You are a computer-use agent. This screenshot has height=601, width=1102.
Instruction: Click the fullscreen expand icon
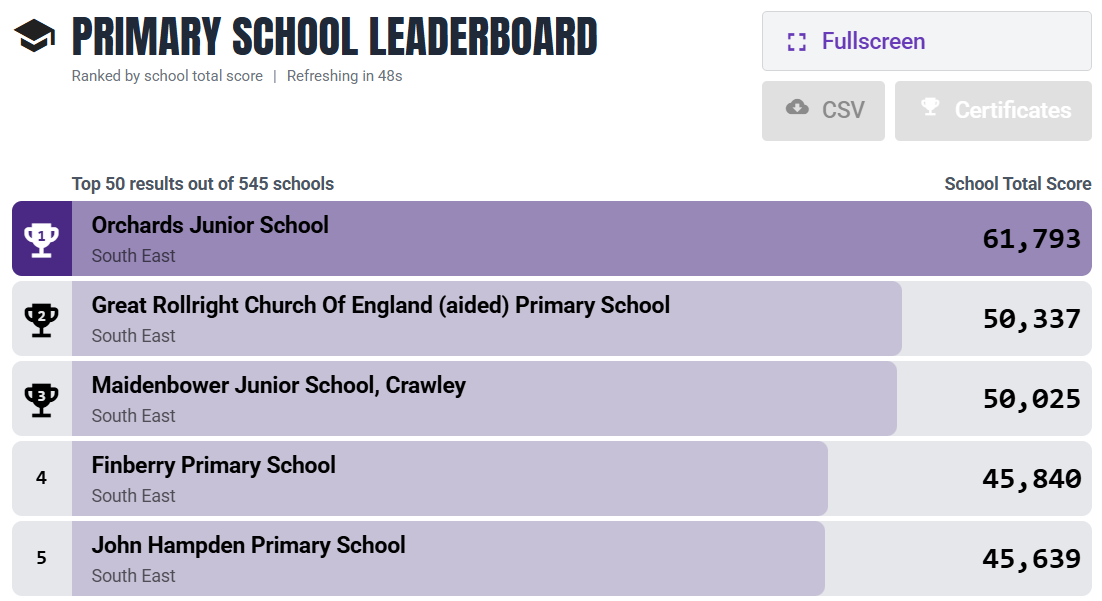(796, 42)
